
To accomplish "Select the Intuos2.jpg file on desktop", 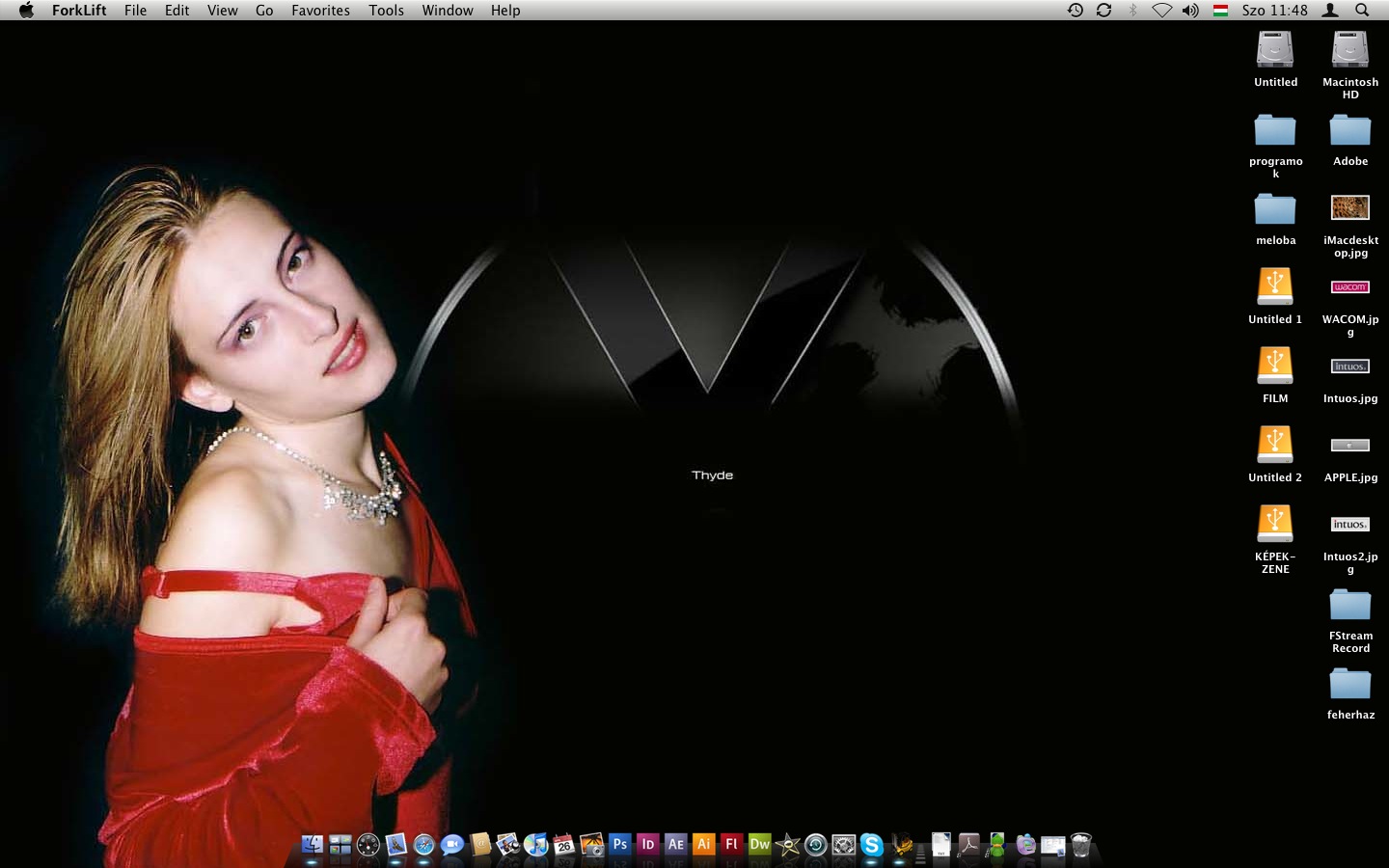I will click(1350, 525).
